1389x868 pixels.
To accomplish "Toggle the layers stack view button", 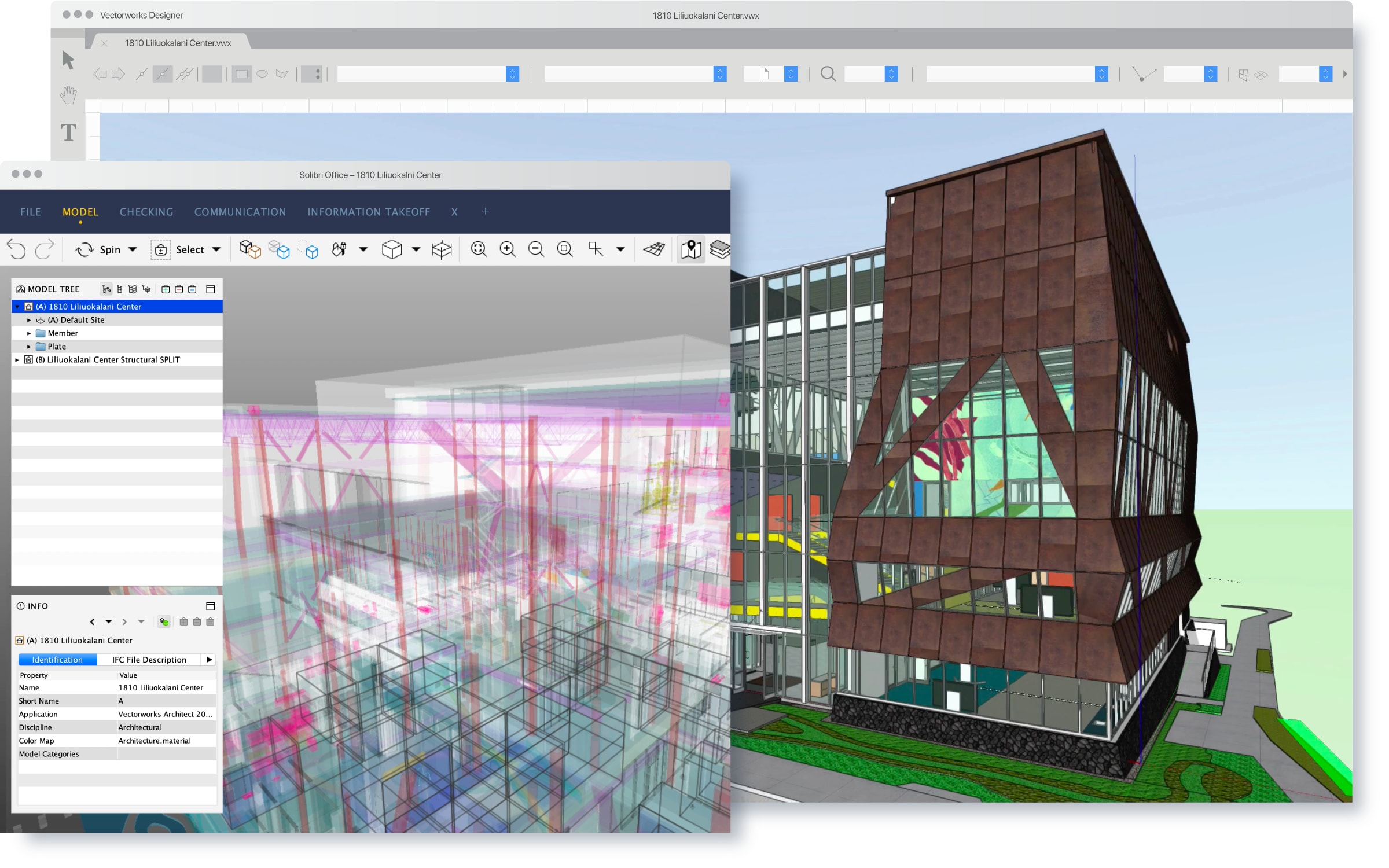I will (x=720, y=249).
